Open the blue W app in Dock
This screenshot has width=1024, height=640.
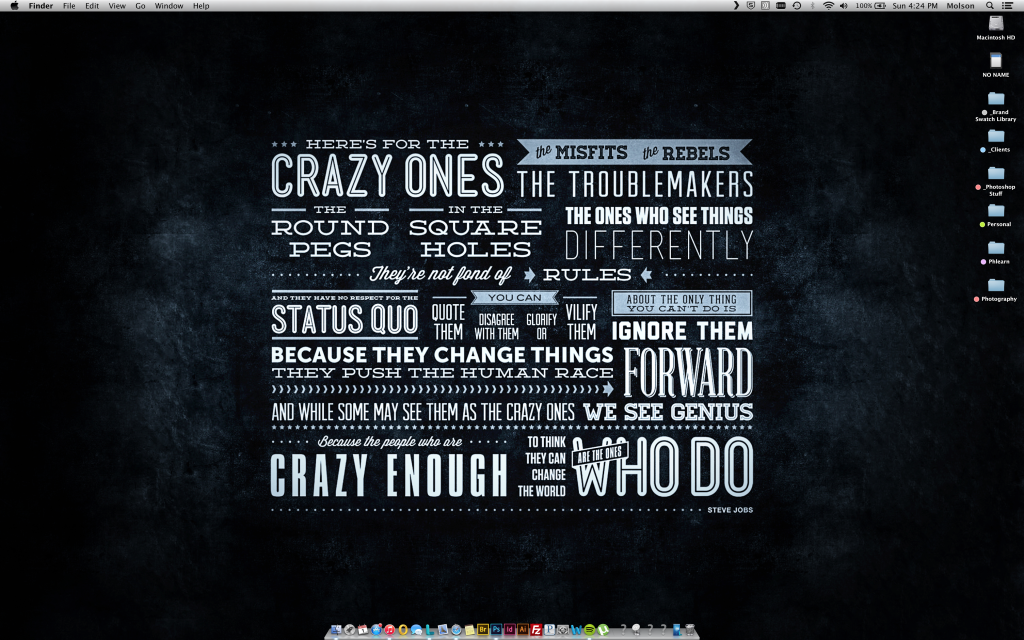coord(576,630)
